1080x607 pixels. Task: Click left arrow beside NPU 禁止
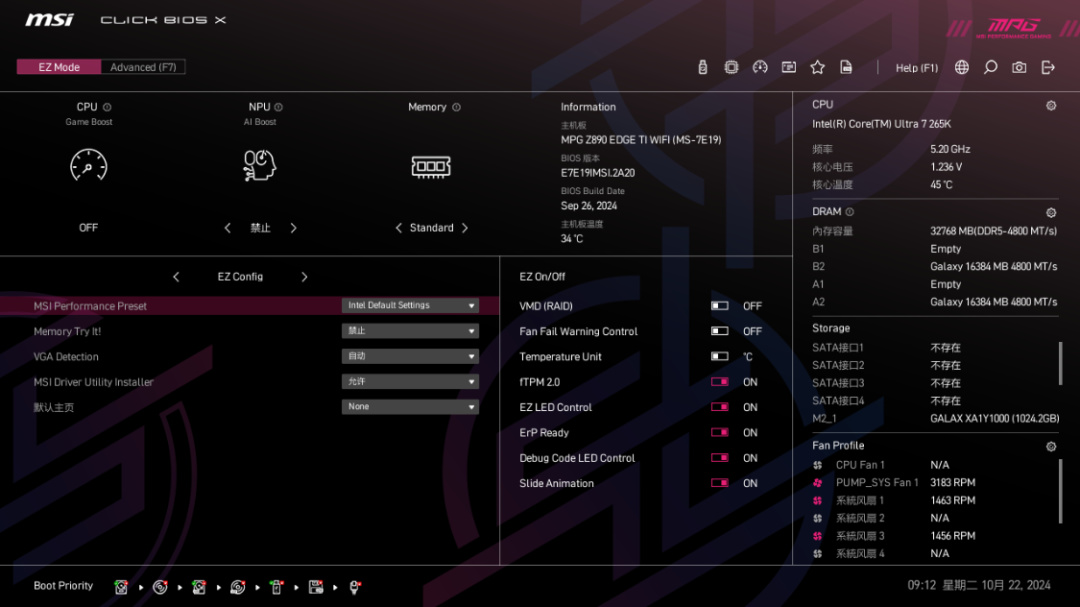pos(227,228)
